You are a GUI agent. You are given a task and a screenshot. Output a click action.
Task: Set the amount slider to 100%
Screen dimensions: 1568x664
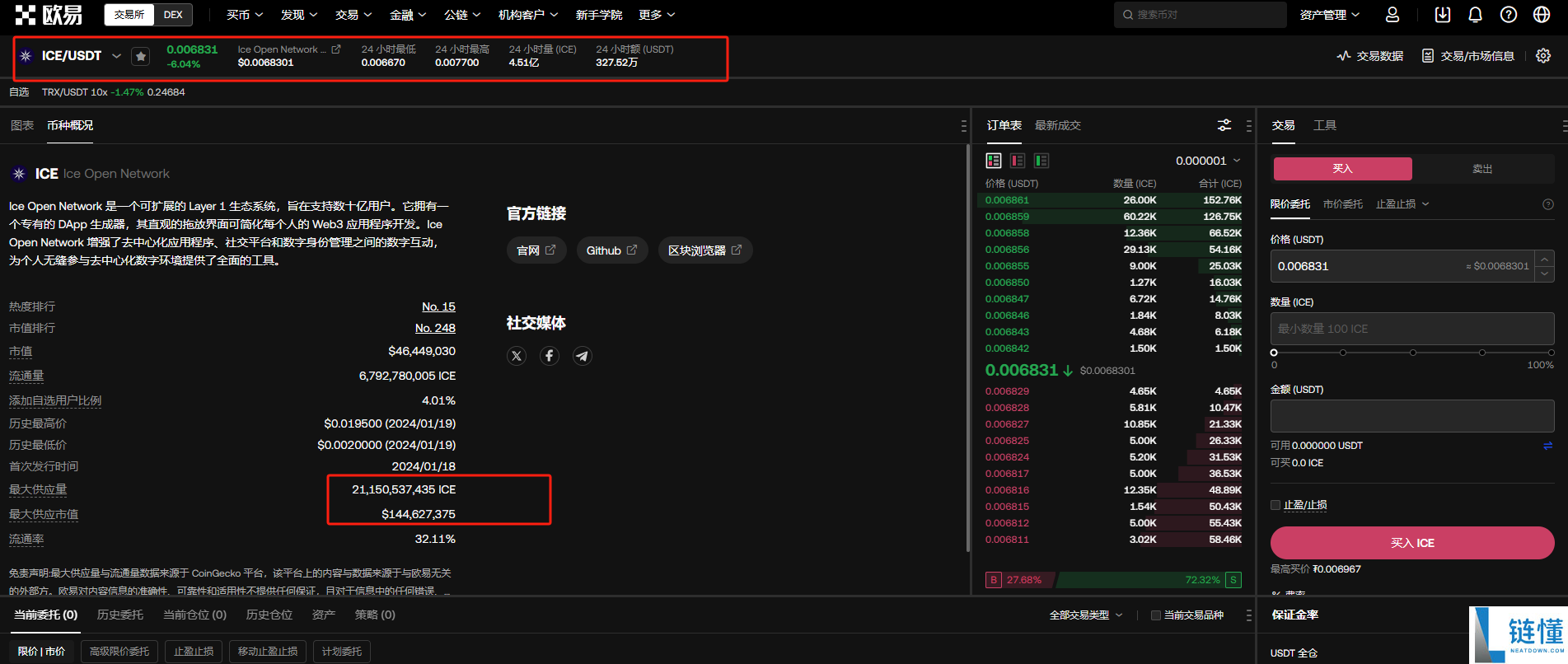point(1551,353)
